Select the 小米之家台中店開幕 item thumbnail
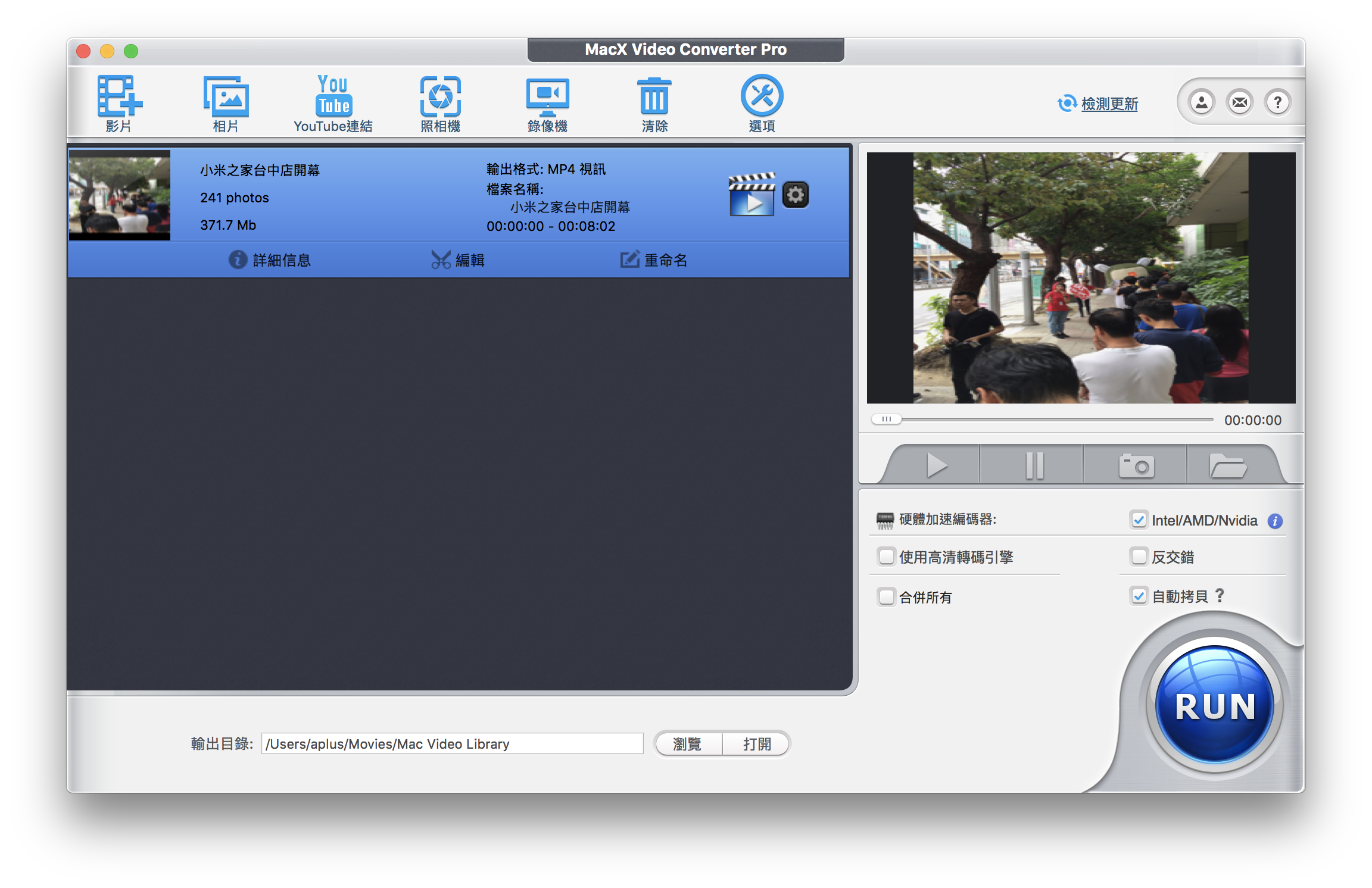This screenshot has height=888, width=1372. (x=120, y=195)
